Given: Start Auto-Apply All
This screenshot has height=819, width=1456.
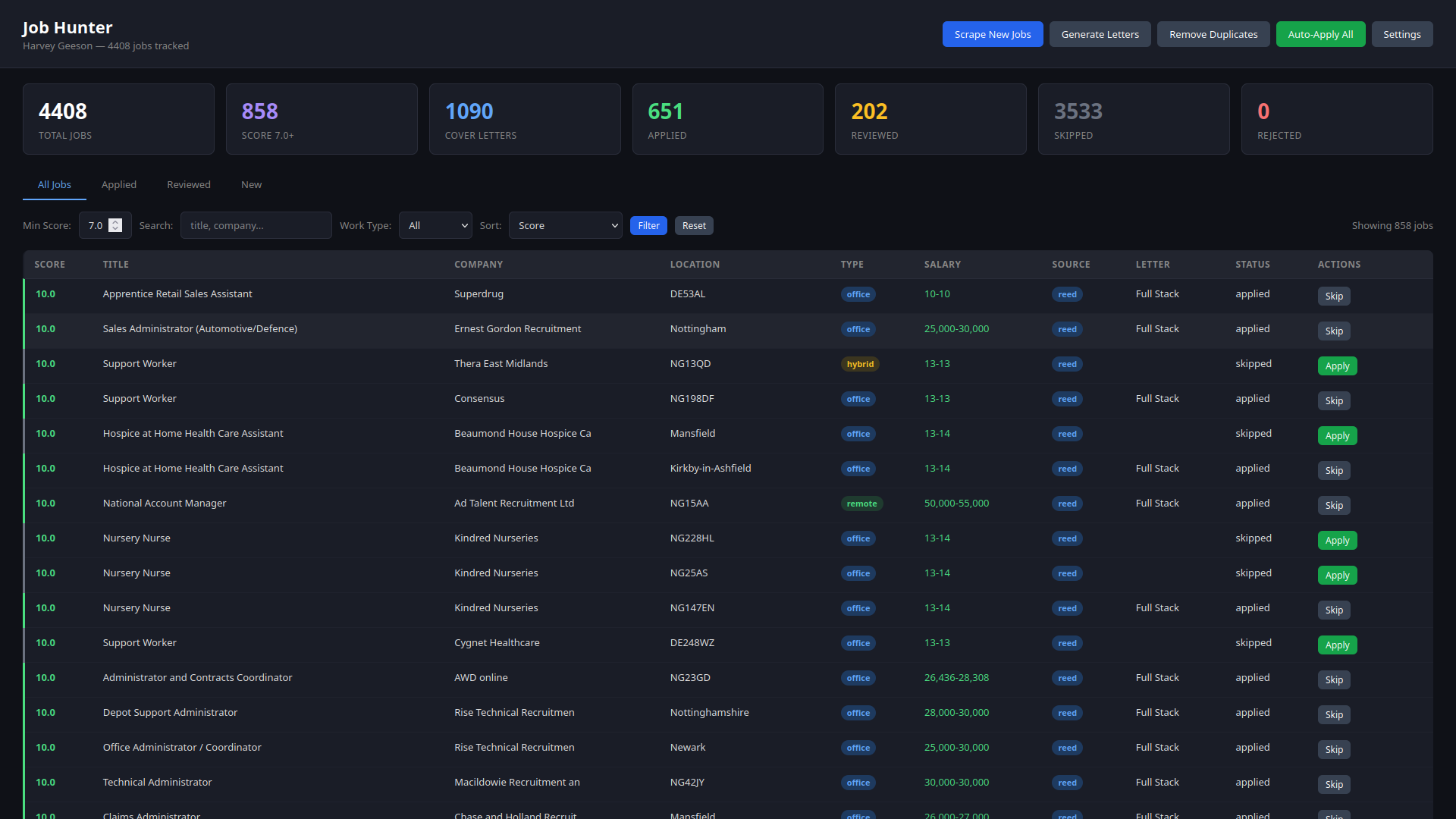Looking at the screenshot, I should [x=1320, y=34].
